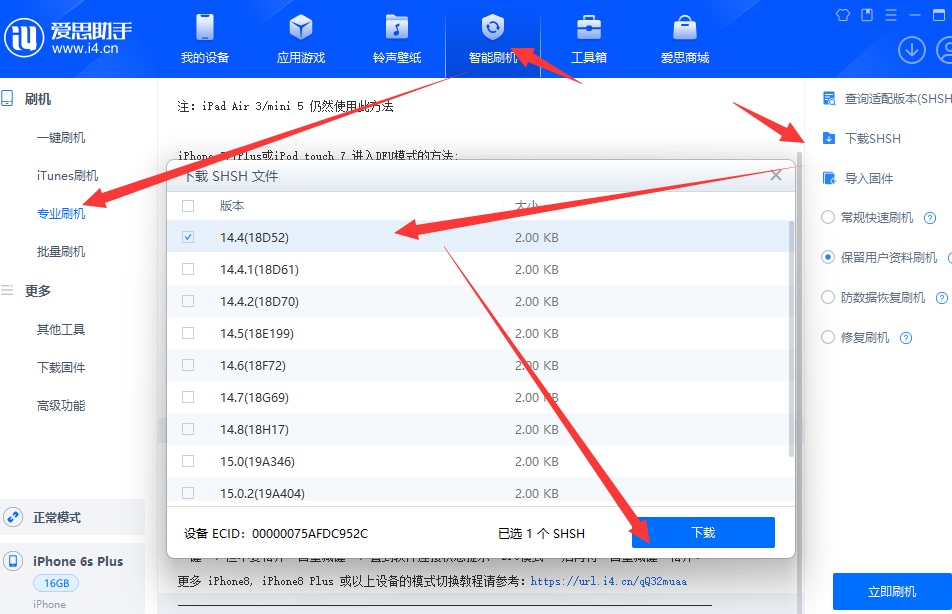Select Download Firmware (下载固件) in sidebar
952x614 pixels.
tap(61, 367)
